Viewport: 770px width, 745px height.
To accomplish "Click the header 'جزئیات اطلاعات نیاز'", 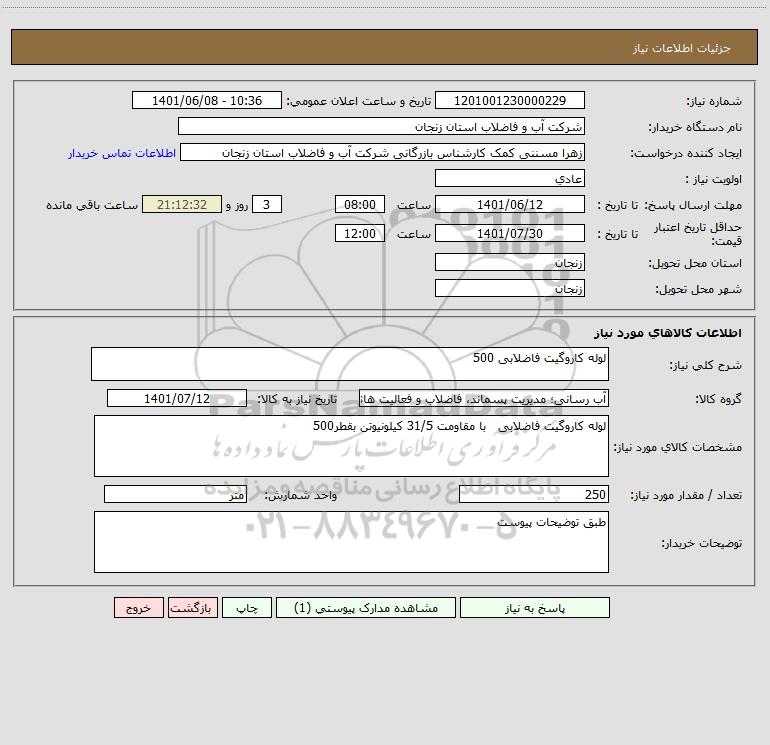I will coord(681,48).
